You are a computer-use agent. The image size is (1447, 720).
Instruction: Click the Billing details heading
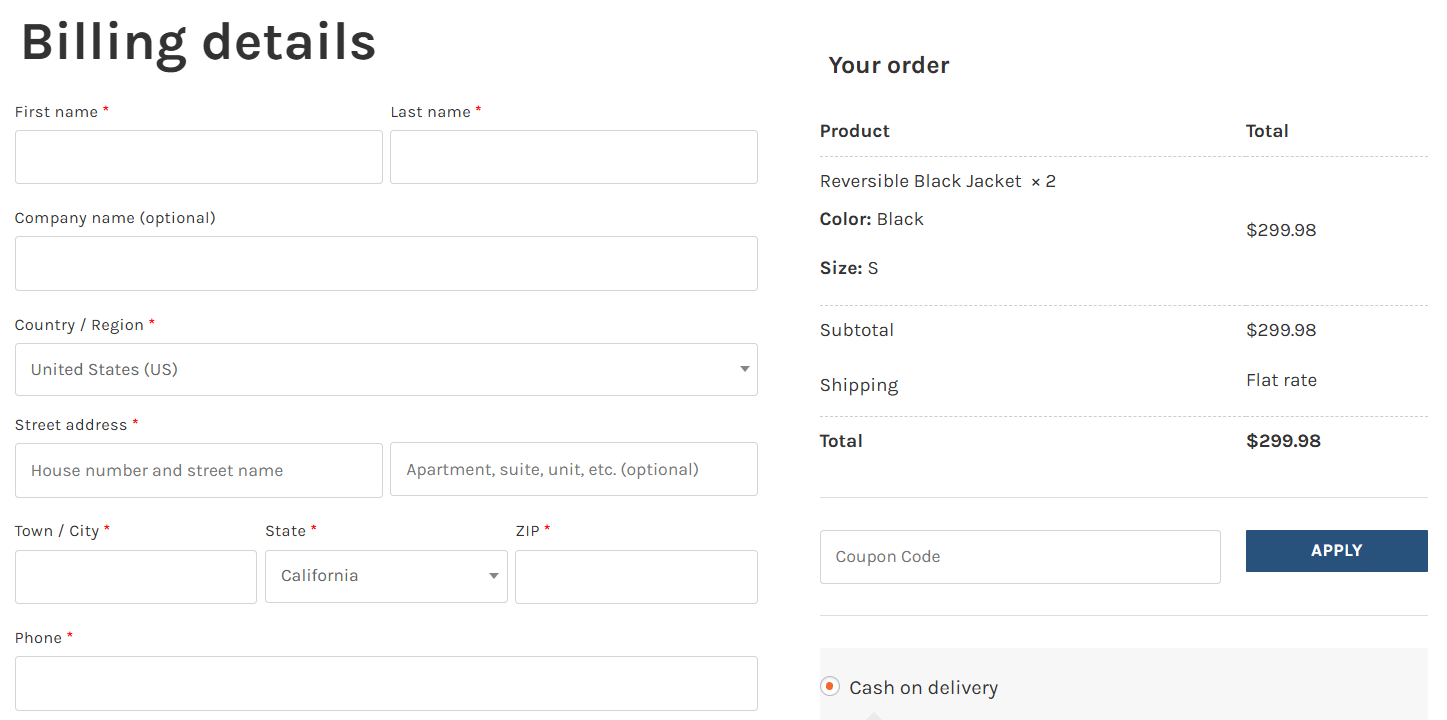198,40
